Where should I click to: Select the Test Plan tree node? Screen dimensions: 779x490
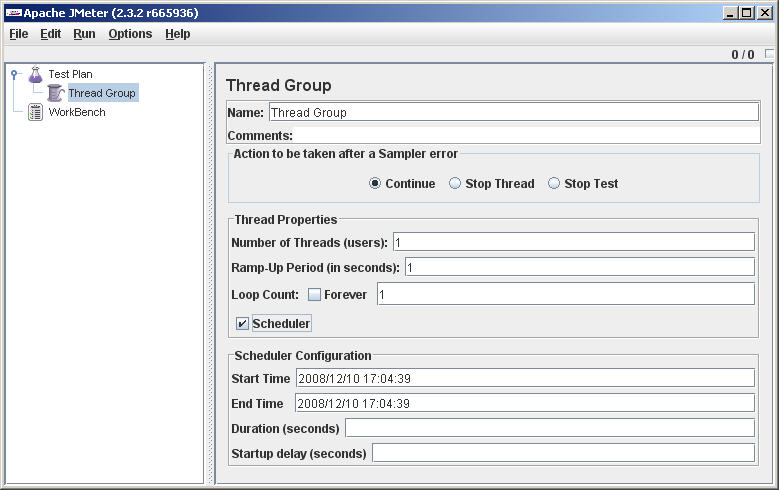[71, 74]
